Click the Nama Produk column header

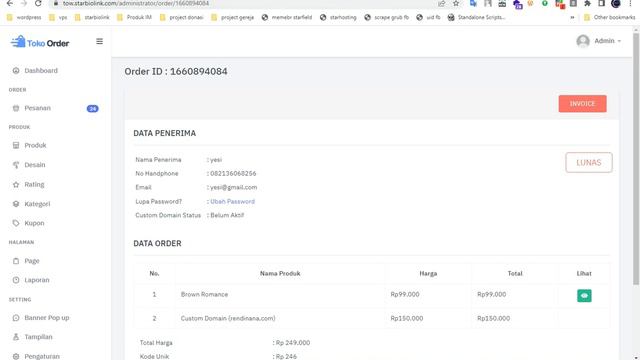(280, 273)
